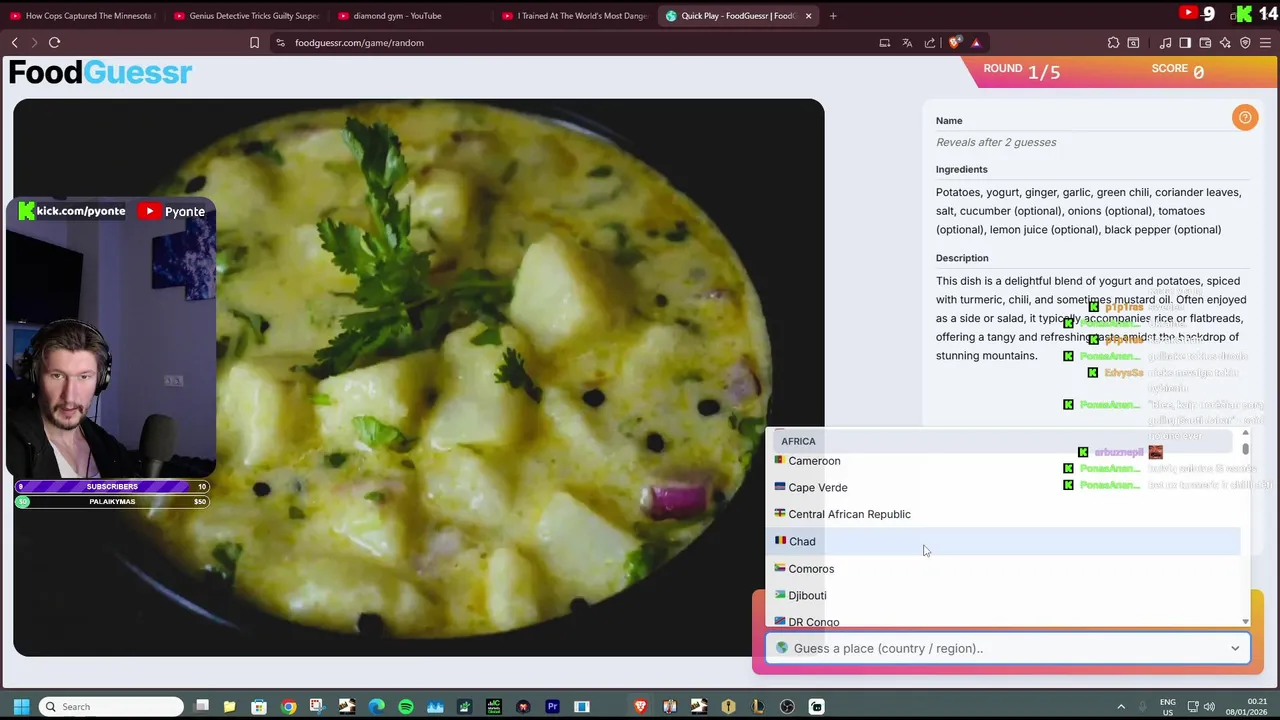Click the Brave browser taskbar icon
Image resolution: width=1280 pixels, height=720 pixels.
click(x=640, y=707)
